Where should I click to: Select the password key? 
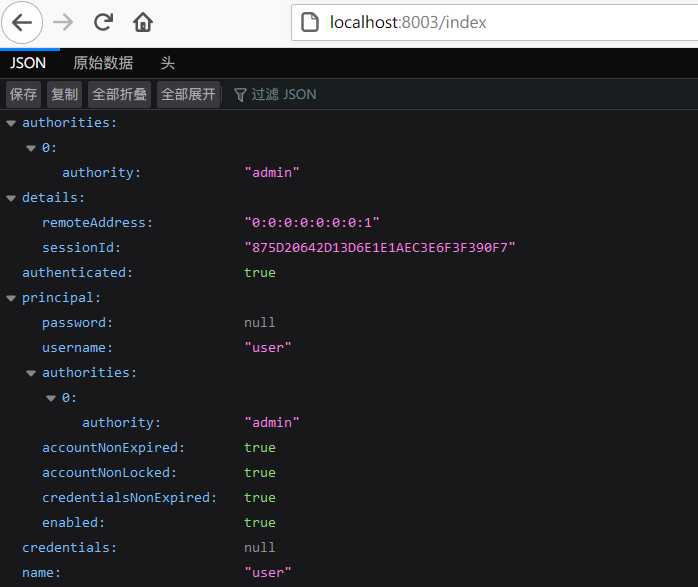pyautogui.click(x=77, y=323)
